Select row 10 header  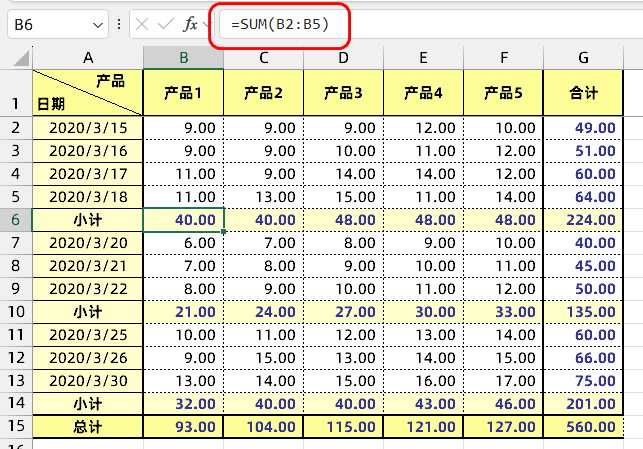click(16, 312)
